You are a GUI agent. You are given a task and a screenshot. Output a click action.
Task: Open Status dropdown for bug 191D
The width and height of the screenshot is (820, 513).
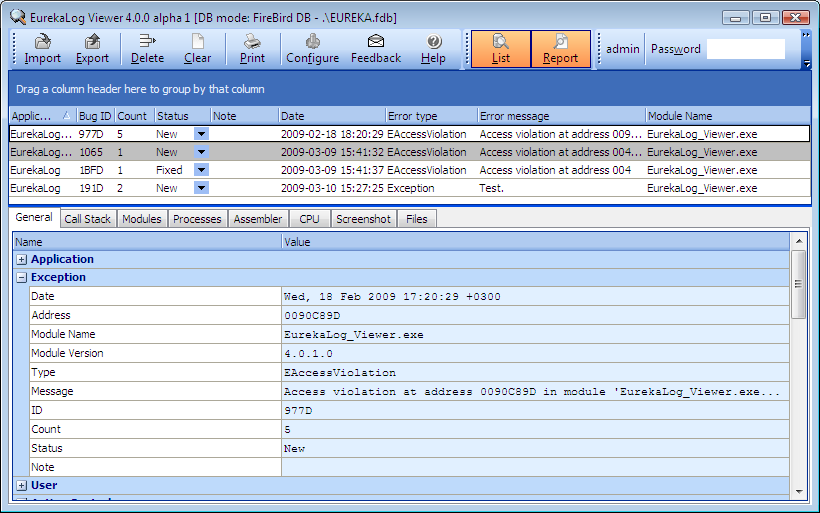pos(201,188)
